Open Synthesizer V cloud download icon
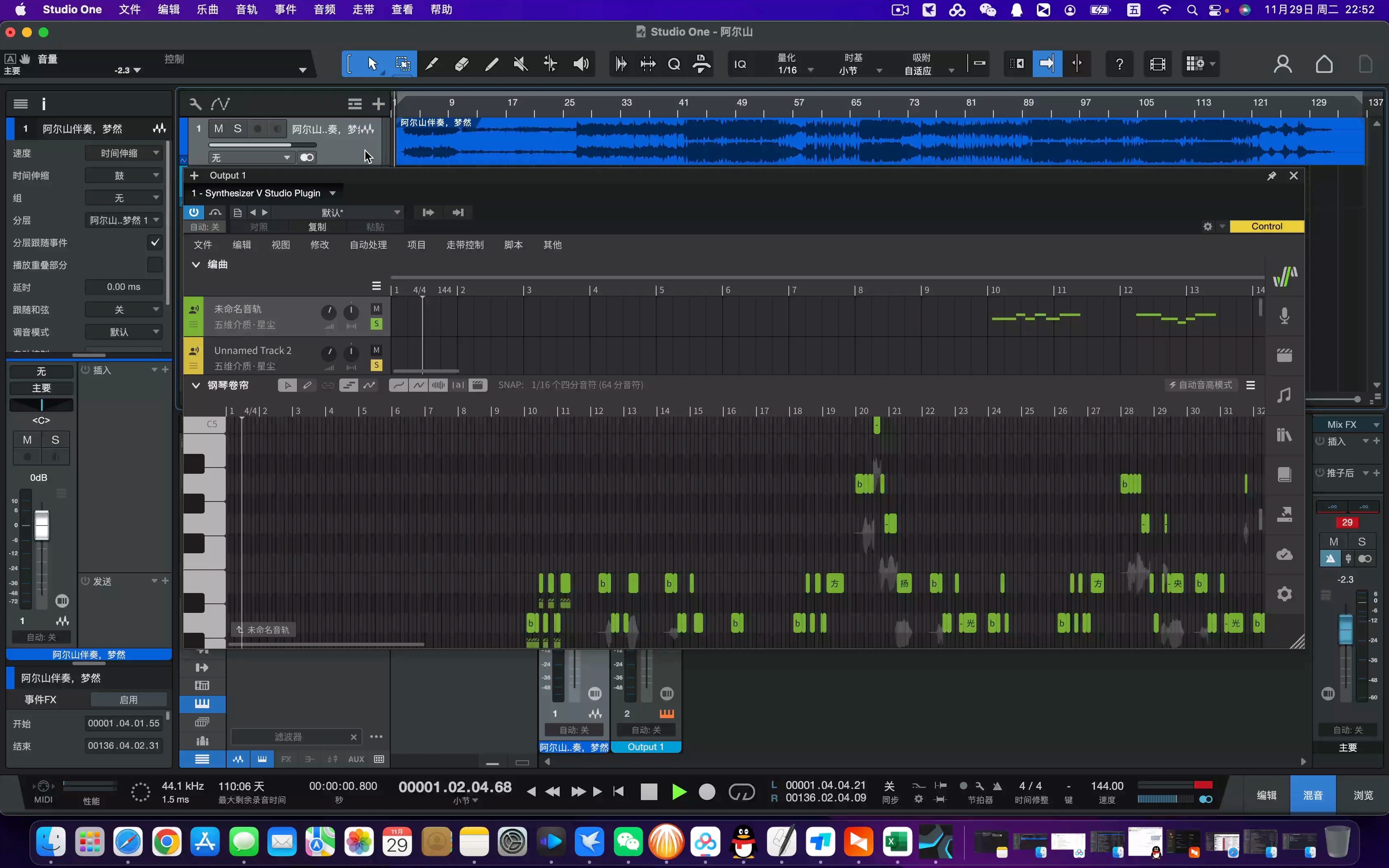The image size is (1389, 868). coord(1285,554)
